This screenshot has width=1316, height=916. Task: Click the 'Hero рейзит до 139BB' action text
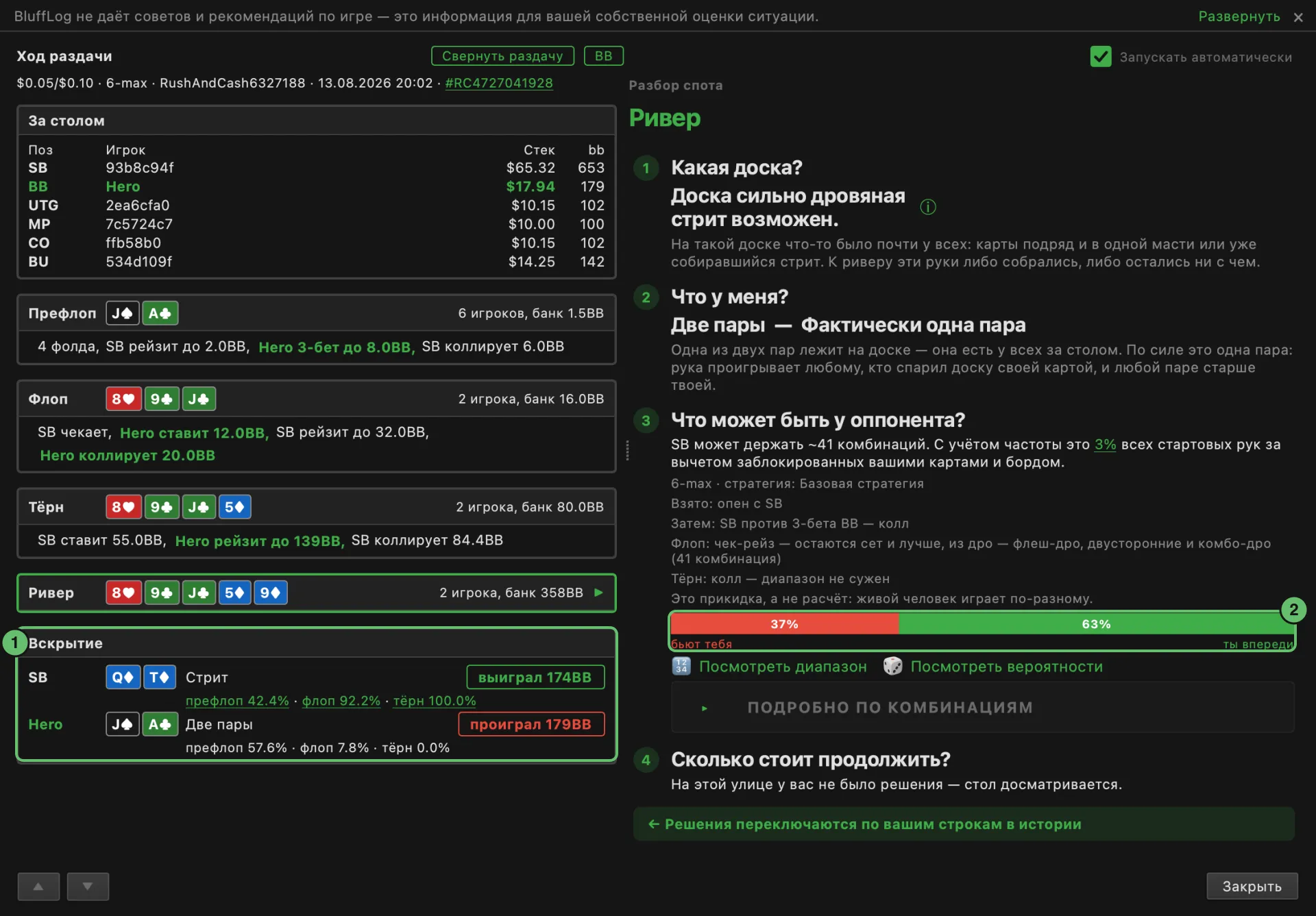260,541
